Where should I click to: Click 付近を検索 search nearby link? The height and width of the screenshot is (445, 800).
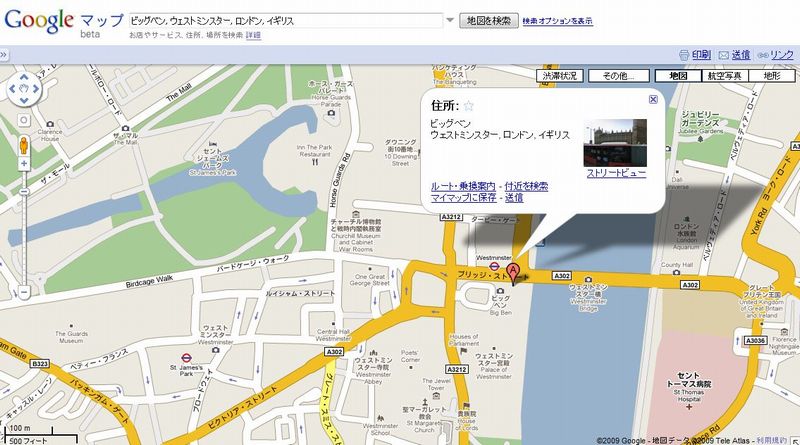coord(526,186)
